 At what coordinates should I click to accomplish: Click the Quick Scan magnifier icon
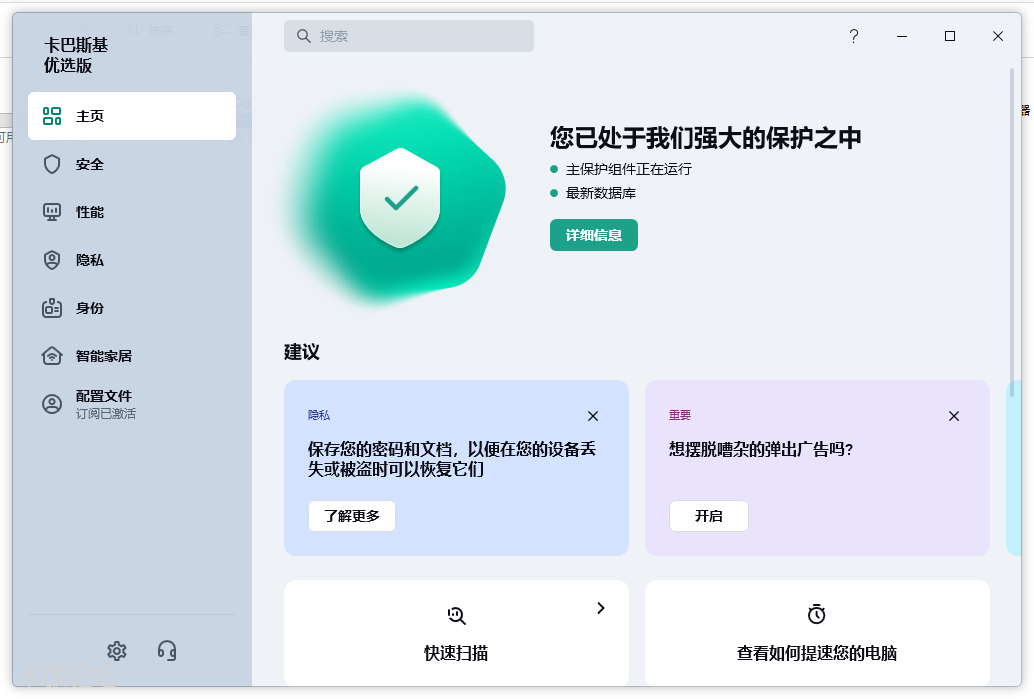[x=456, y=615]
